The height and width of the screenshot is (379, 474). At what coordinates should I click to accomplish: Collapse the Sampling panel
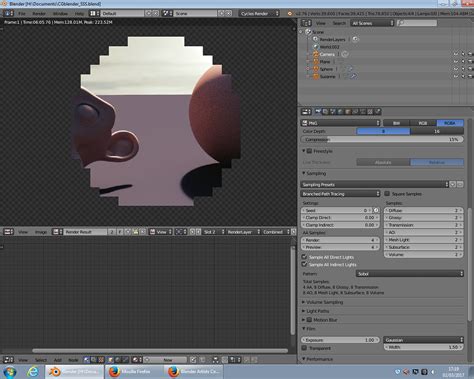(314, 173)
